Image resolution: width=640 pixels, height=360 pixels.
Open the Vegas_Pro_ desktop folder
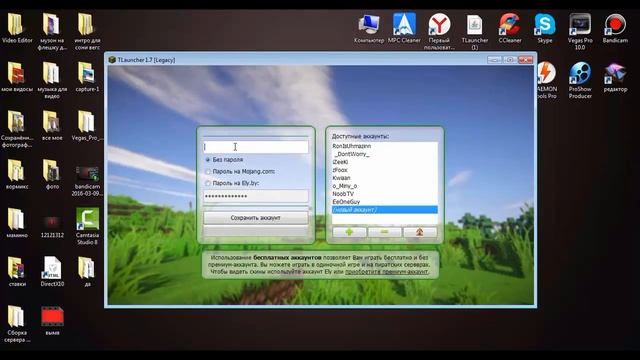click(87, 125)
